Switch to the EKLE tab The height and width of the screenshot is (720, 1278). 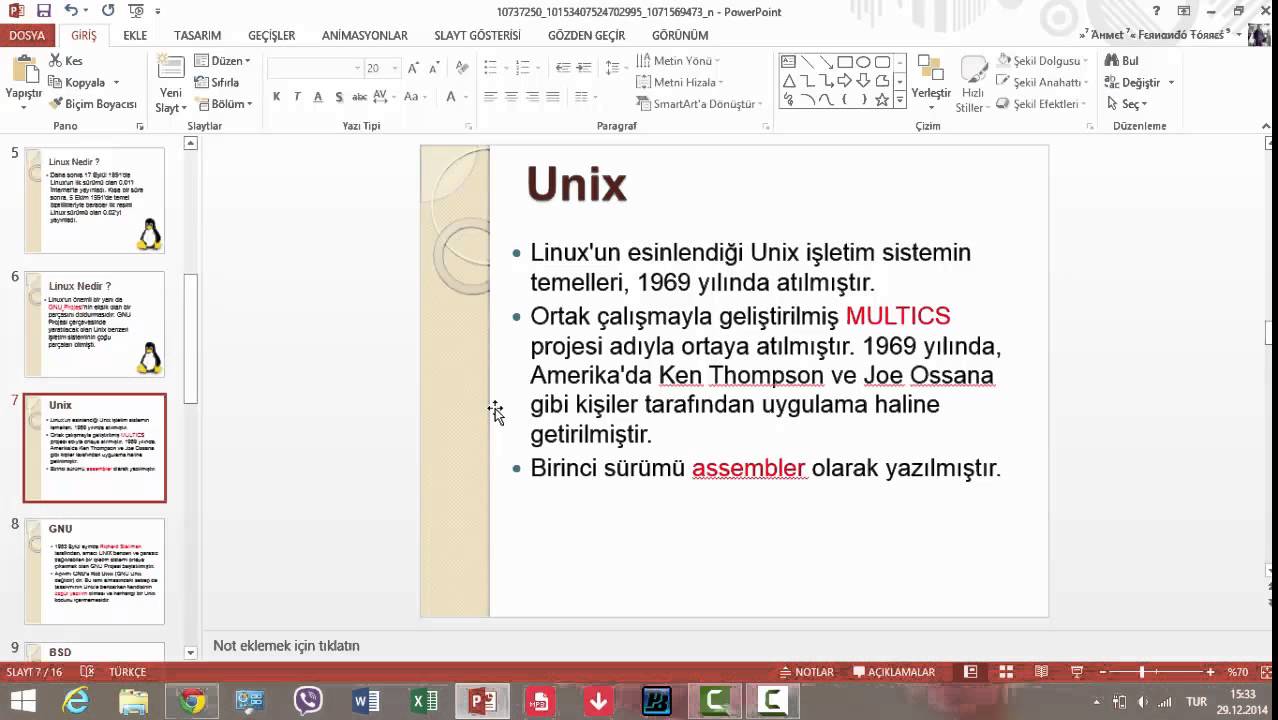pyautogui.click(x=135, y=35)
